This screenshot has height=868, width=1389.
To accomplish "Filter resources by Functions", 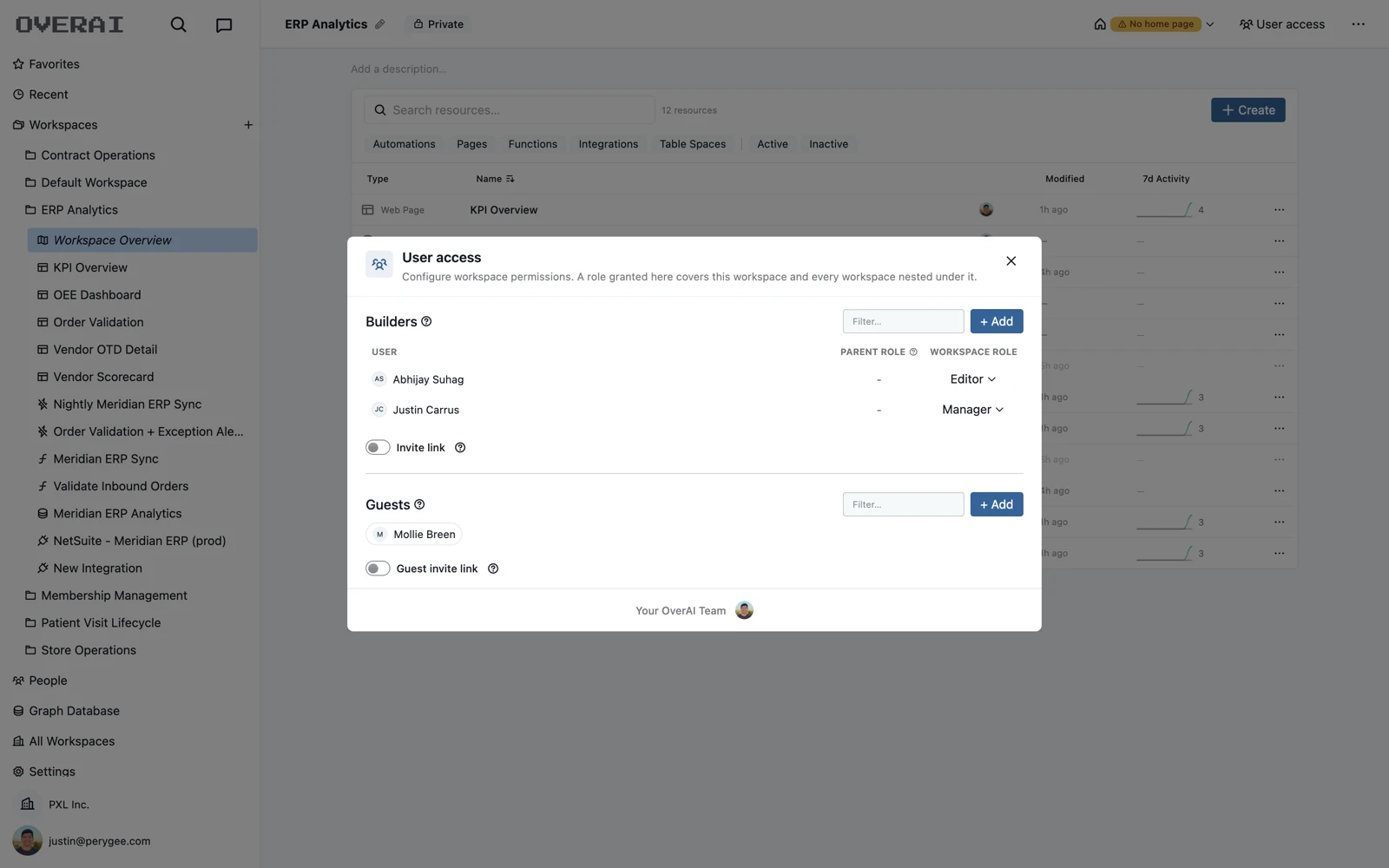I will tap(532, 144).
